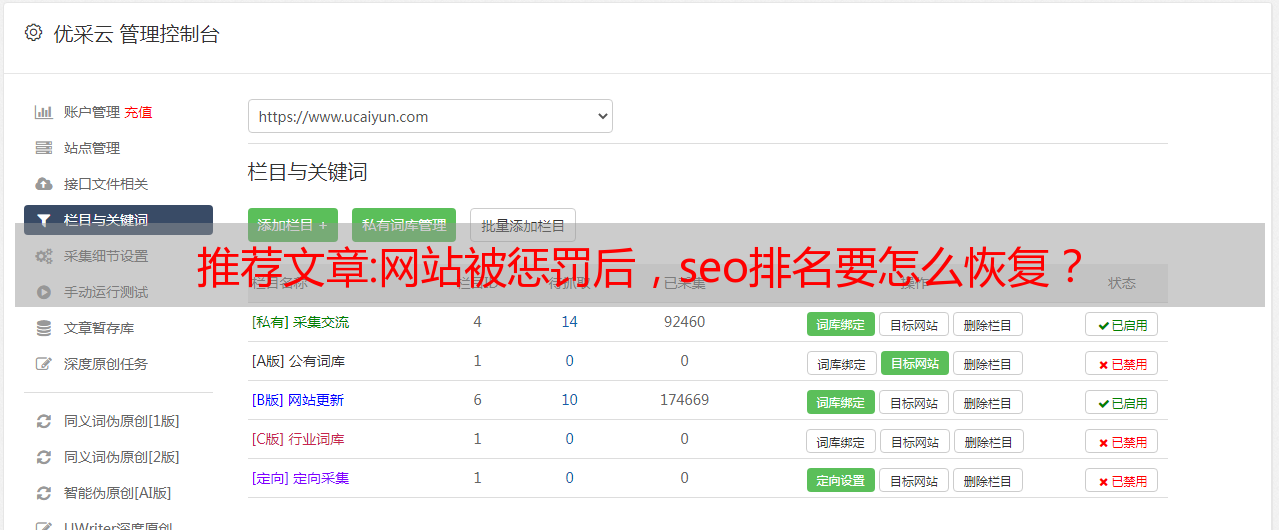Click refresh icon beside 智能伪原创[AI版]
This screenshot has width=1279, height=530.
coord(44,493)
